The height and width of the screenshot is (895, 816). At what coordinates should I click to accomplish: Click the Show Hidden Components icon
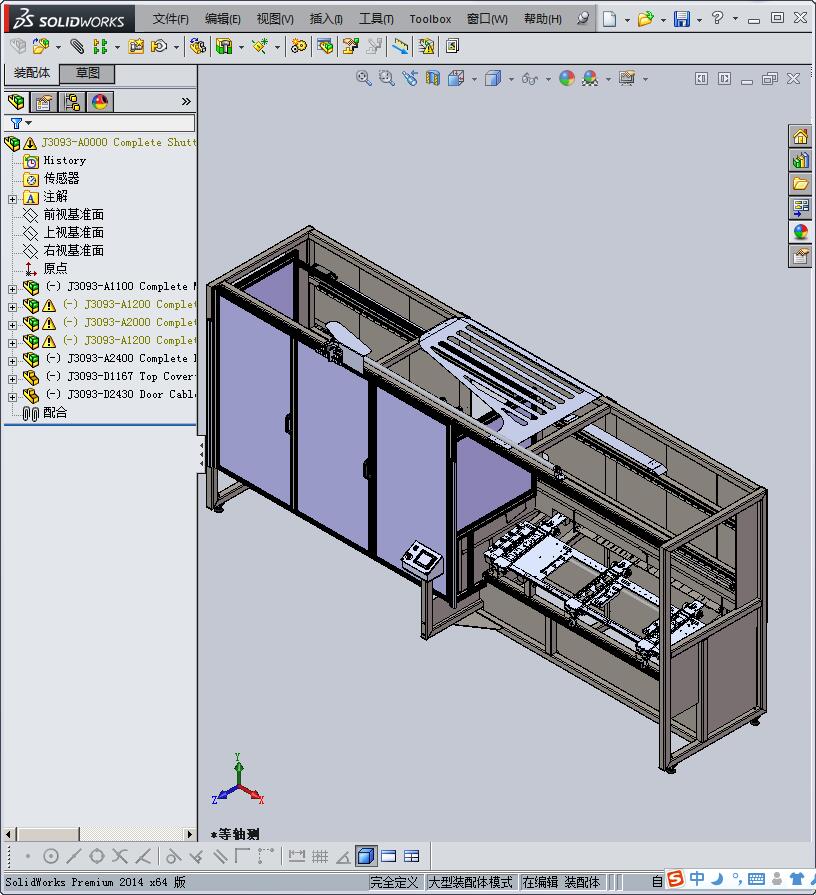197,46
